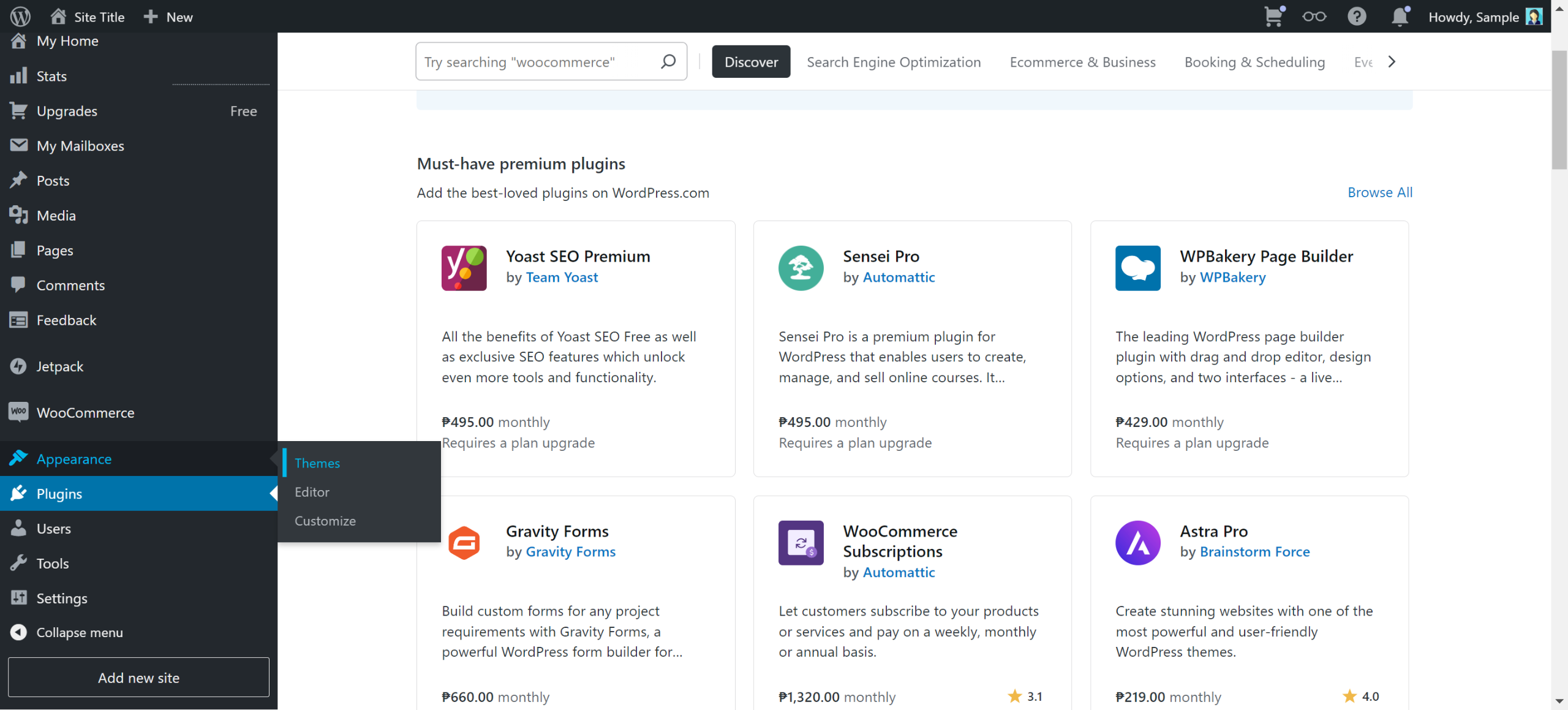Open the Reader glasses icon

click(x=1314, y=17)
